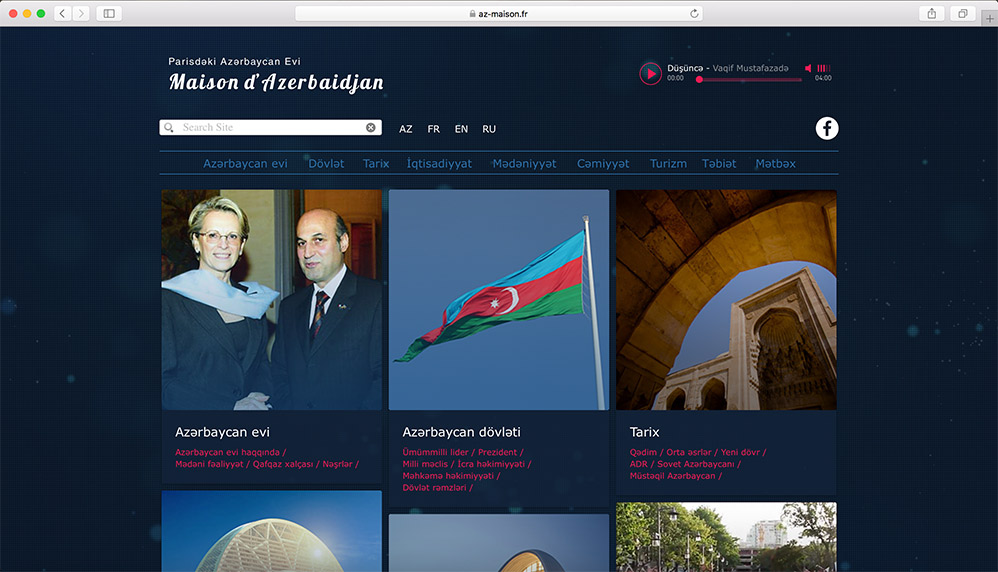Follow the Mədəni fəaliyyət link

point(209,464)
